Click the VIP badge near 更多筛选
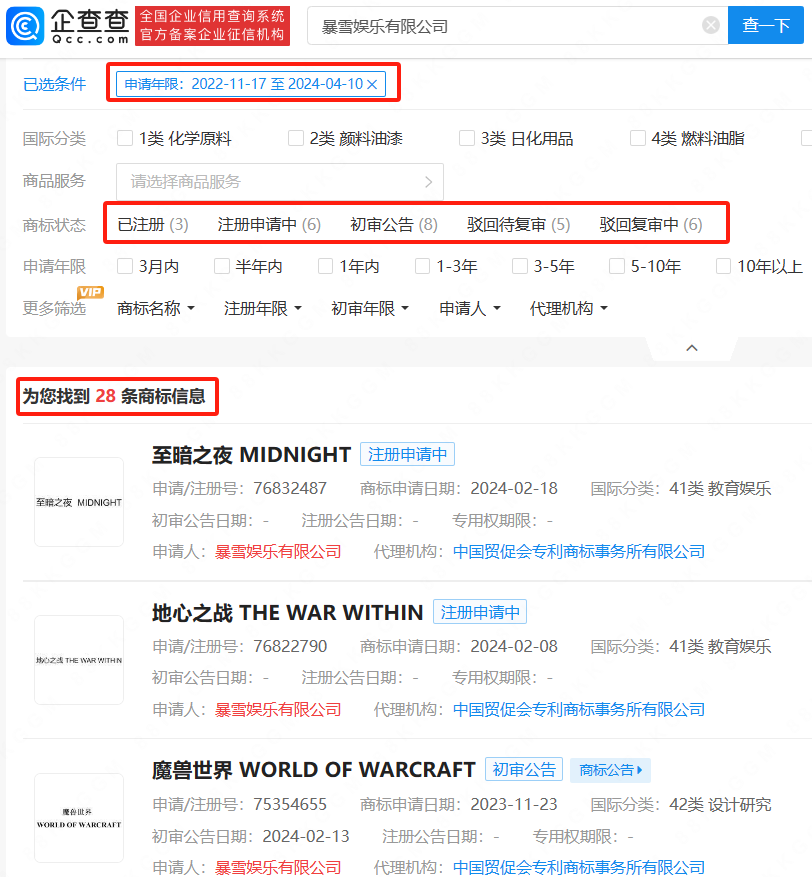The height and width of the screenshot is (877, 812). click(91, 292)
